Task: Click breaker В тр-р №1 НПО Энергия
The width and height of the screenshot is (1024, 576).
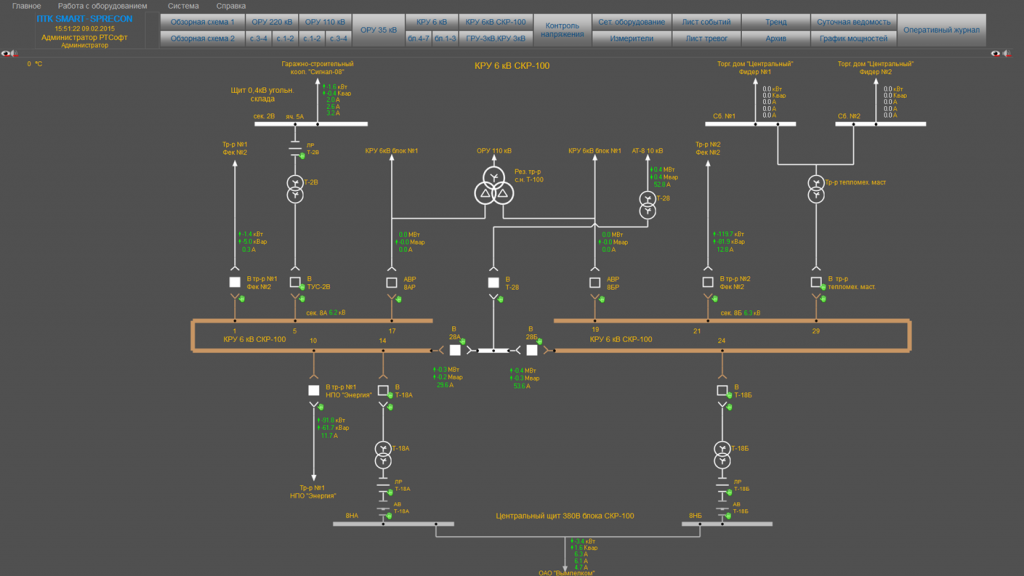Action: tap(313, 391)
